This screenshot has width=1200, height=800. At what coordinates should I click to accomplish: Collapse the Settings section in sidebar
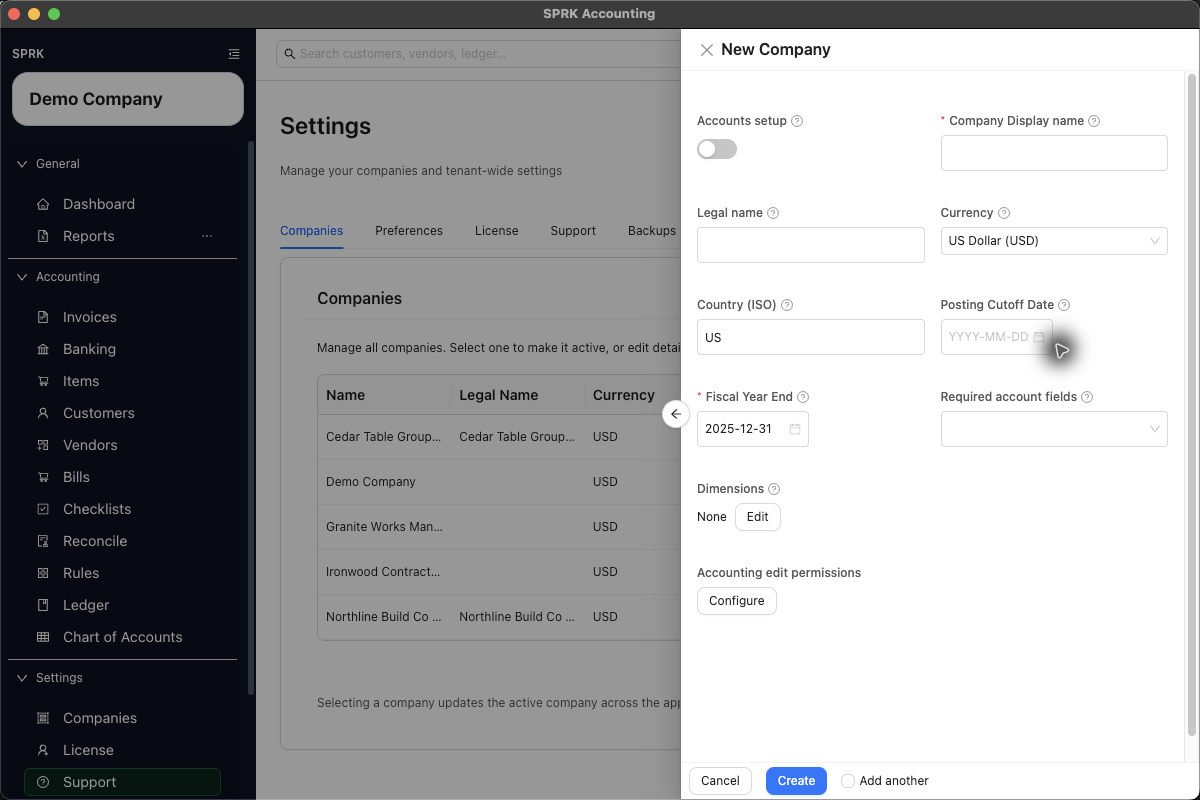22,678
